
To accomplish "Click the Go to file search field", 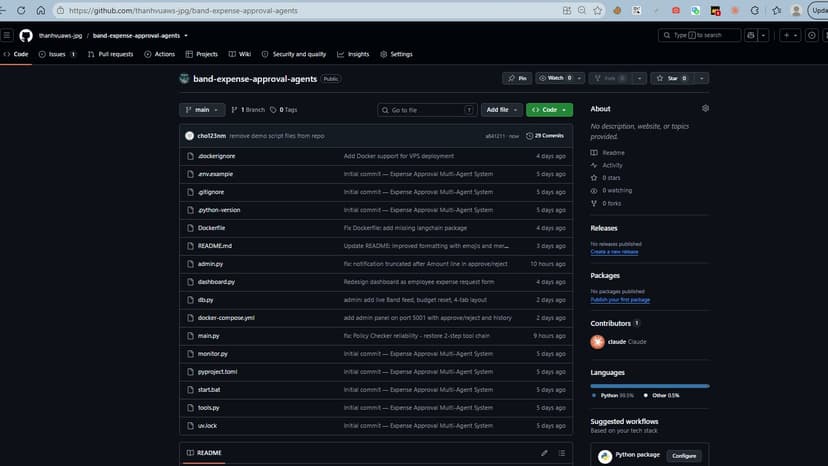I will click(427, 110).
